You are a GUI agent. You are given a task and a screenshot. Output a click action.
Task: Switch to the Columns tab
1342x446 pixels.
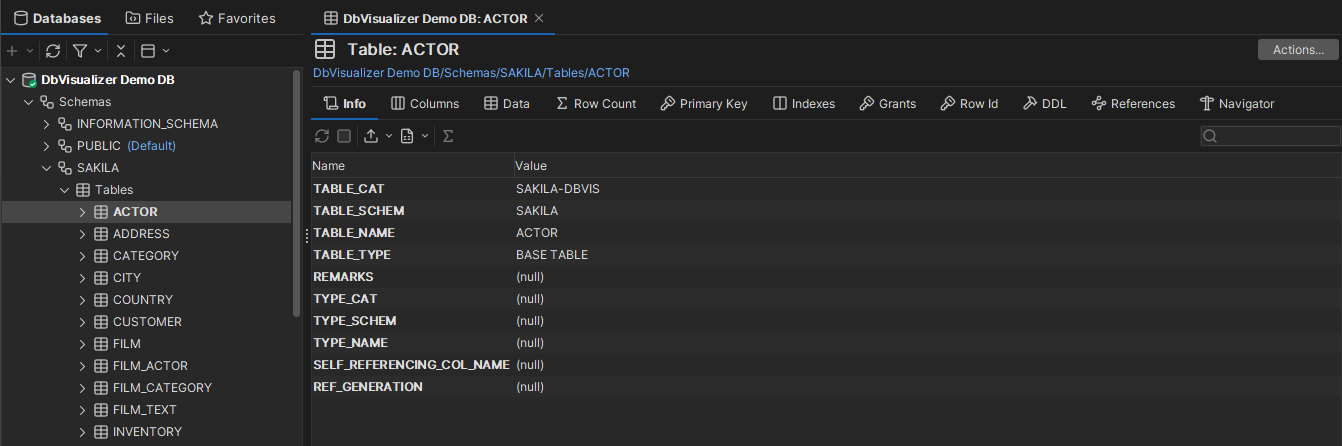[425, 103]
